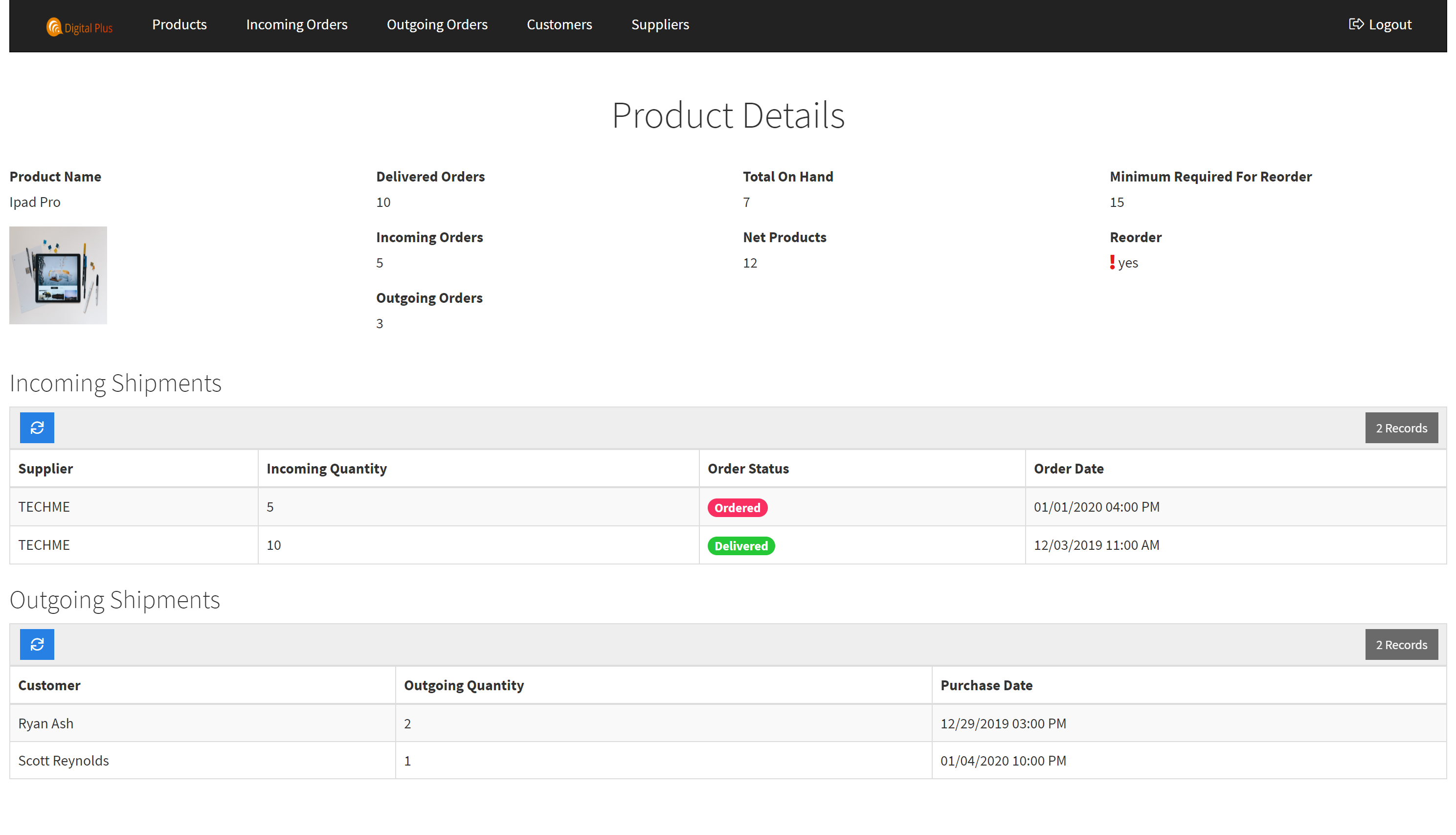Click the Supplier column header
This screenshot has height=835, width=1456.
click(45, 468)
